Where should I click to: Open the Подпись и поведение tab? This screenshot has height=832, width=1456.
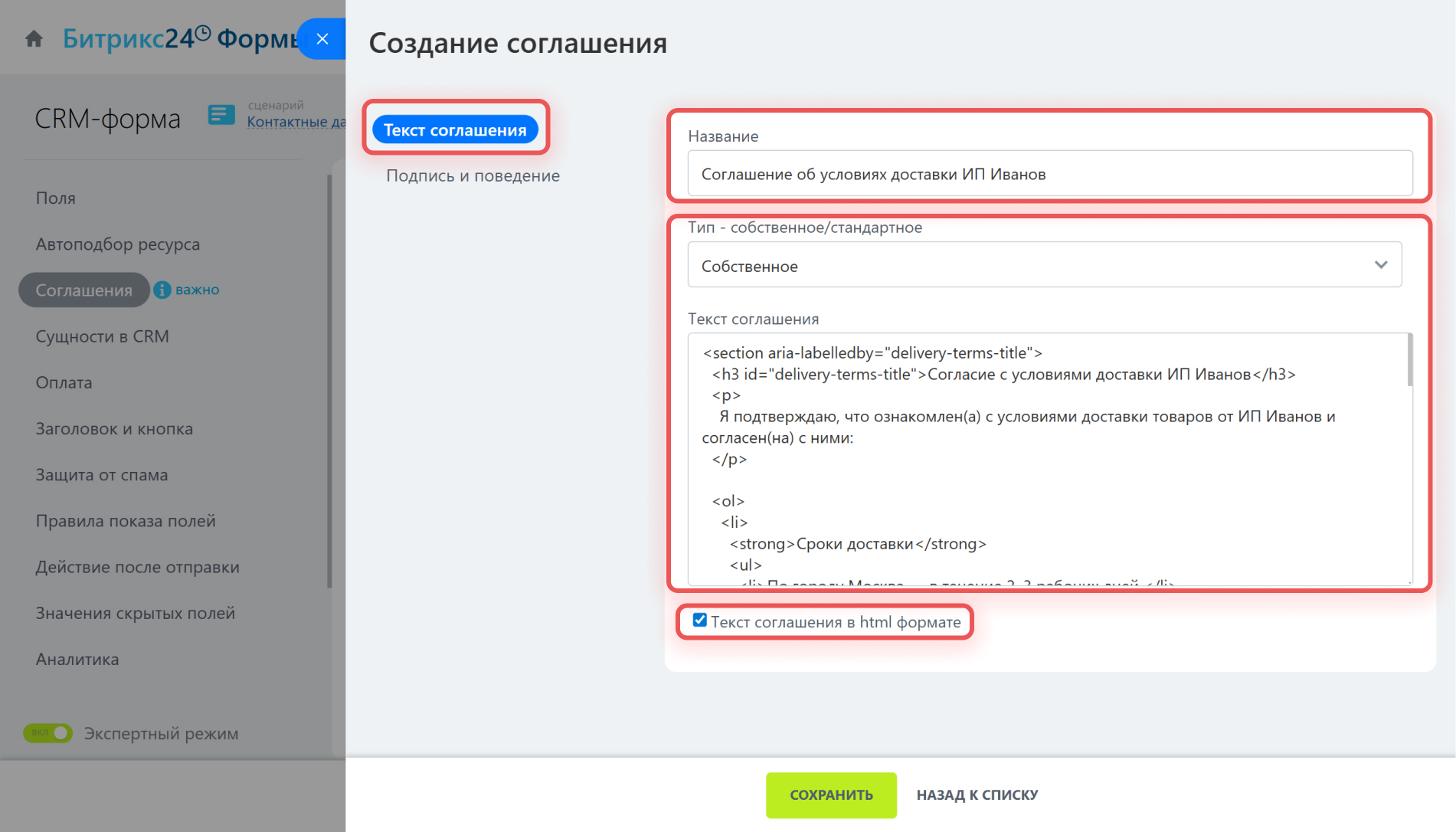click(x=473, y=175)
